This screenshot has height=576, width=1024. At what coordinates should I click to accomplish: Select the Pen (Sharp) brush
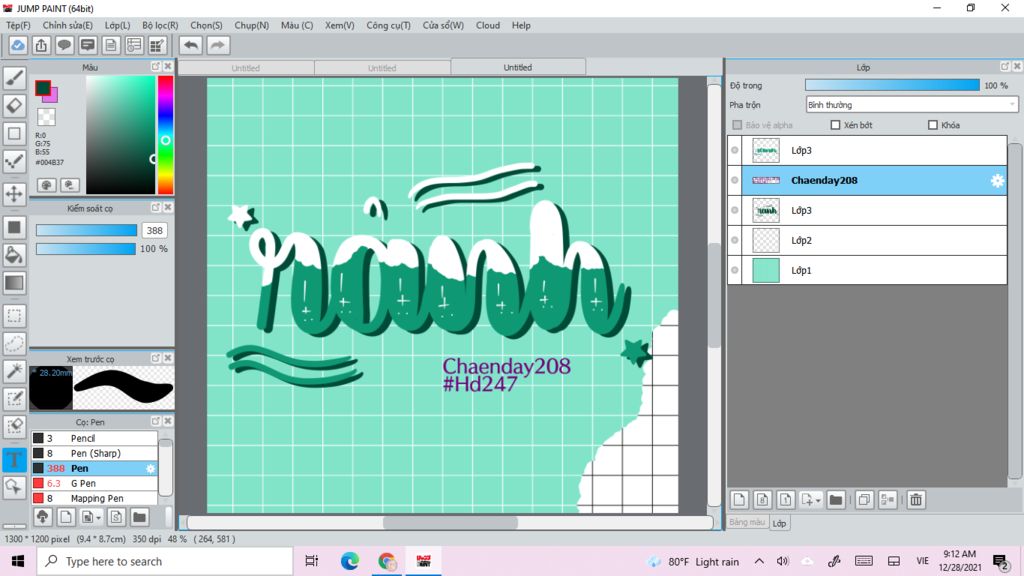coord(95,453)
